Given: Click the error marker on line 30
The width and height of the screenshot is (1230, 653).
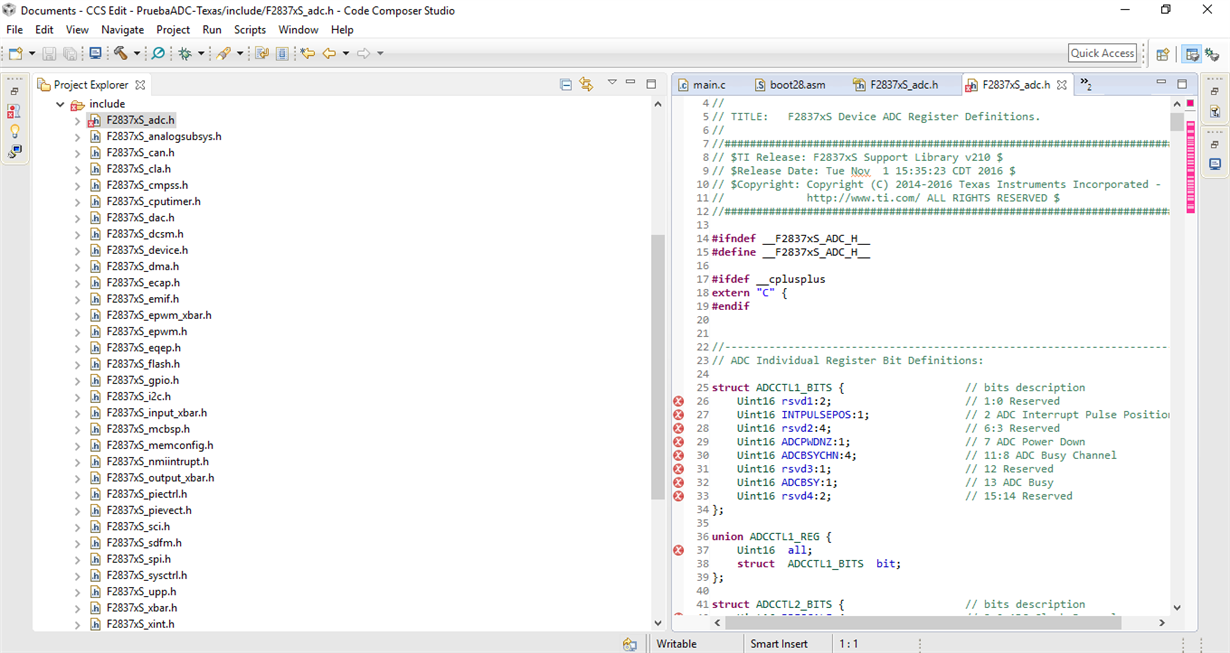Looking at the screenshot, I should (x=679, y=455).
